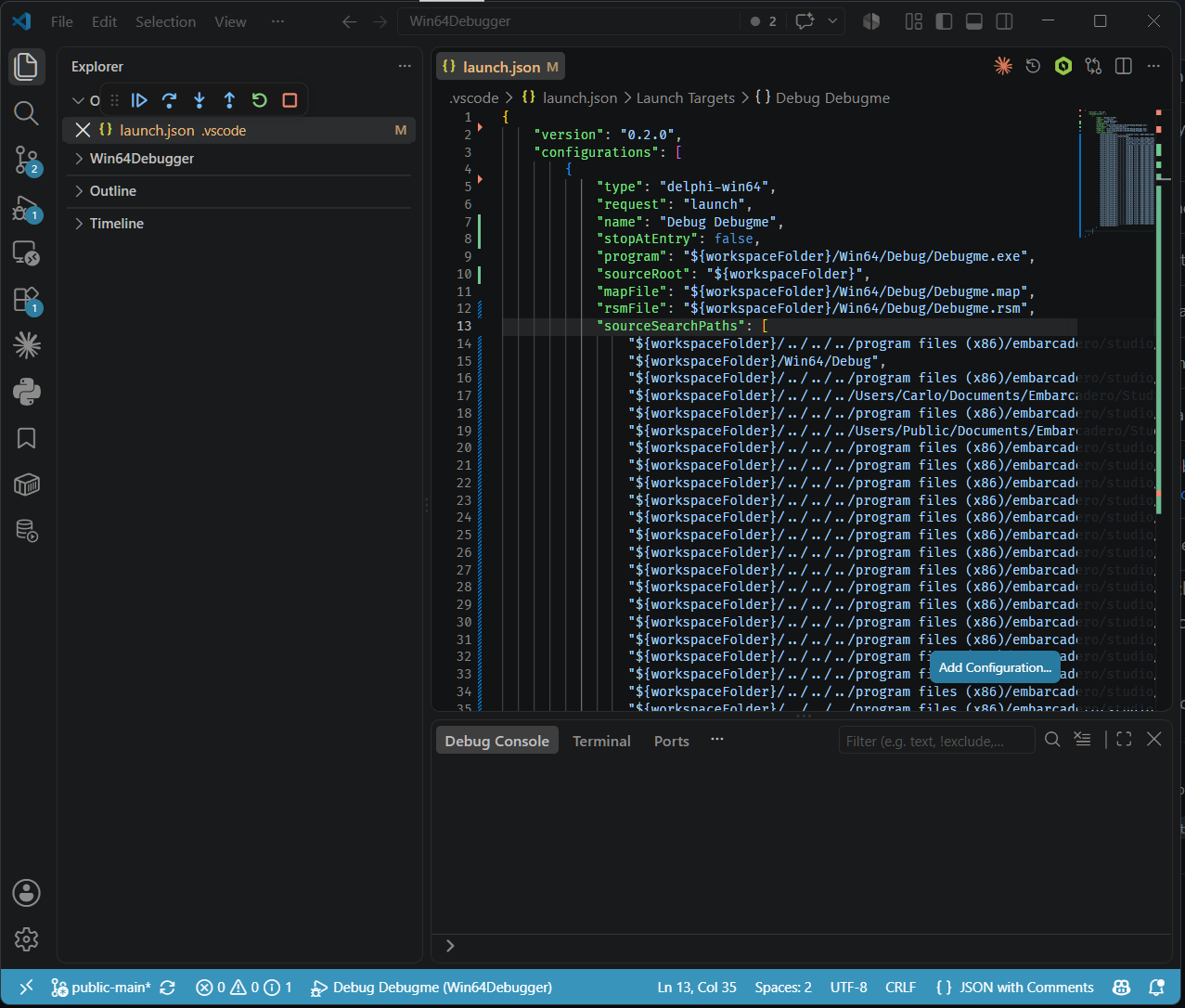Open editor More Actions menu
The image size is (1185, 1008).
click(x=1153, y=66)
